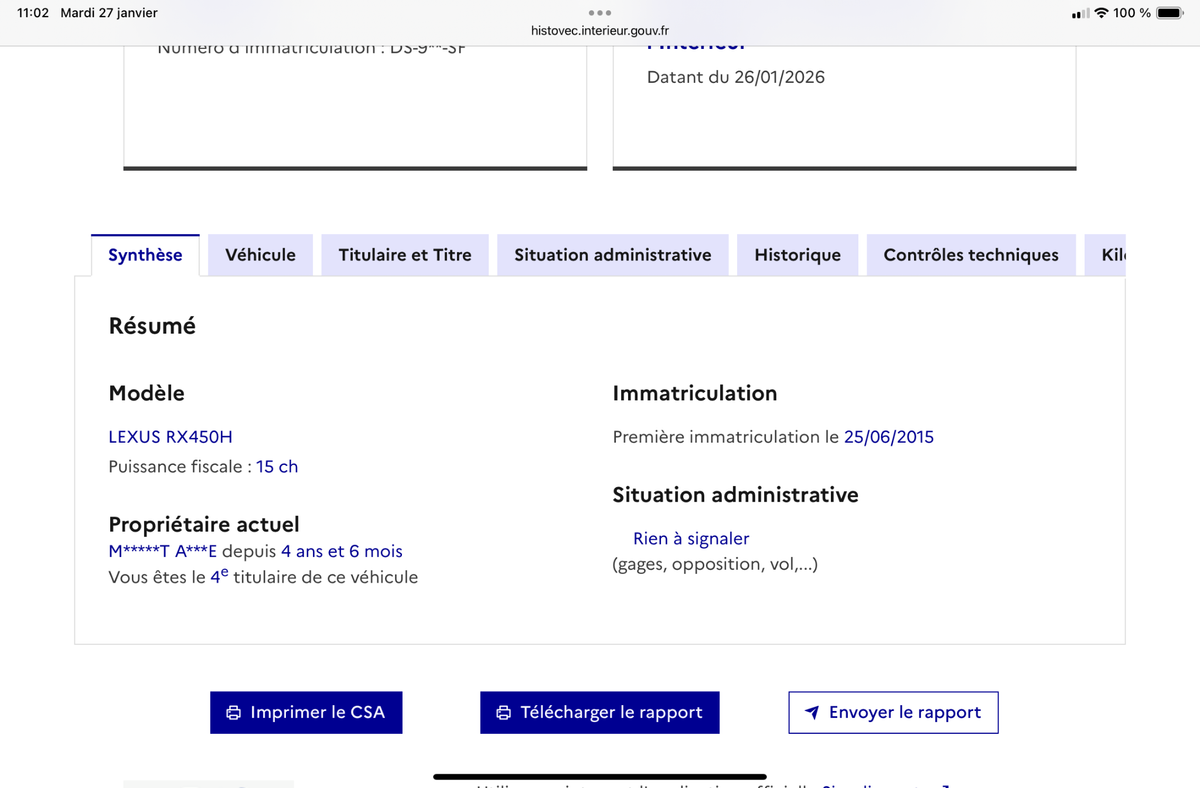Viewport: 1200px width, 788px height.
Task: Click the Mardi 27 janvier date
Action: pyautogui.click(x=109, y=13)
